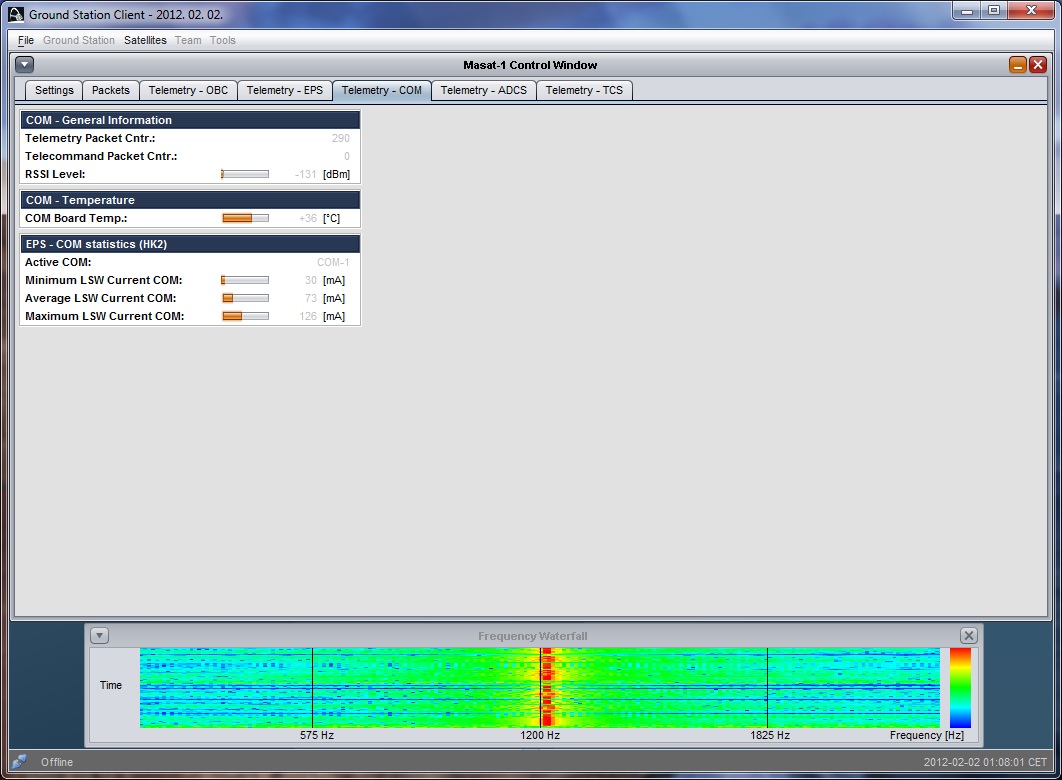This screenshot has height=780, width=1062.
Task: Switch to the Telemetry - EPS tab
Action: [x=284, y=90]
